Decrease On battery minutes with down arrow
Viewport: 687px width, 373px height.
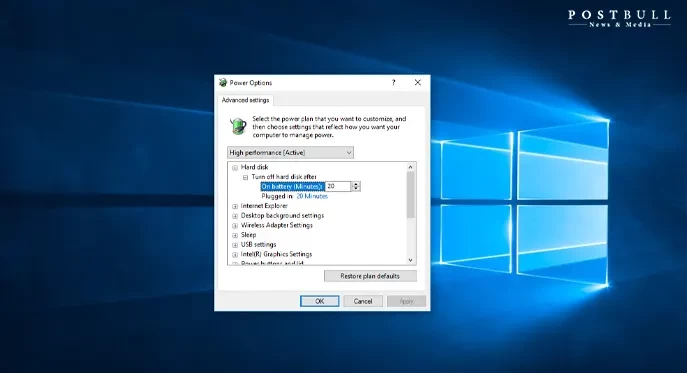[x=356, y=189]
